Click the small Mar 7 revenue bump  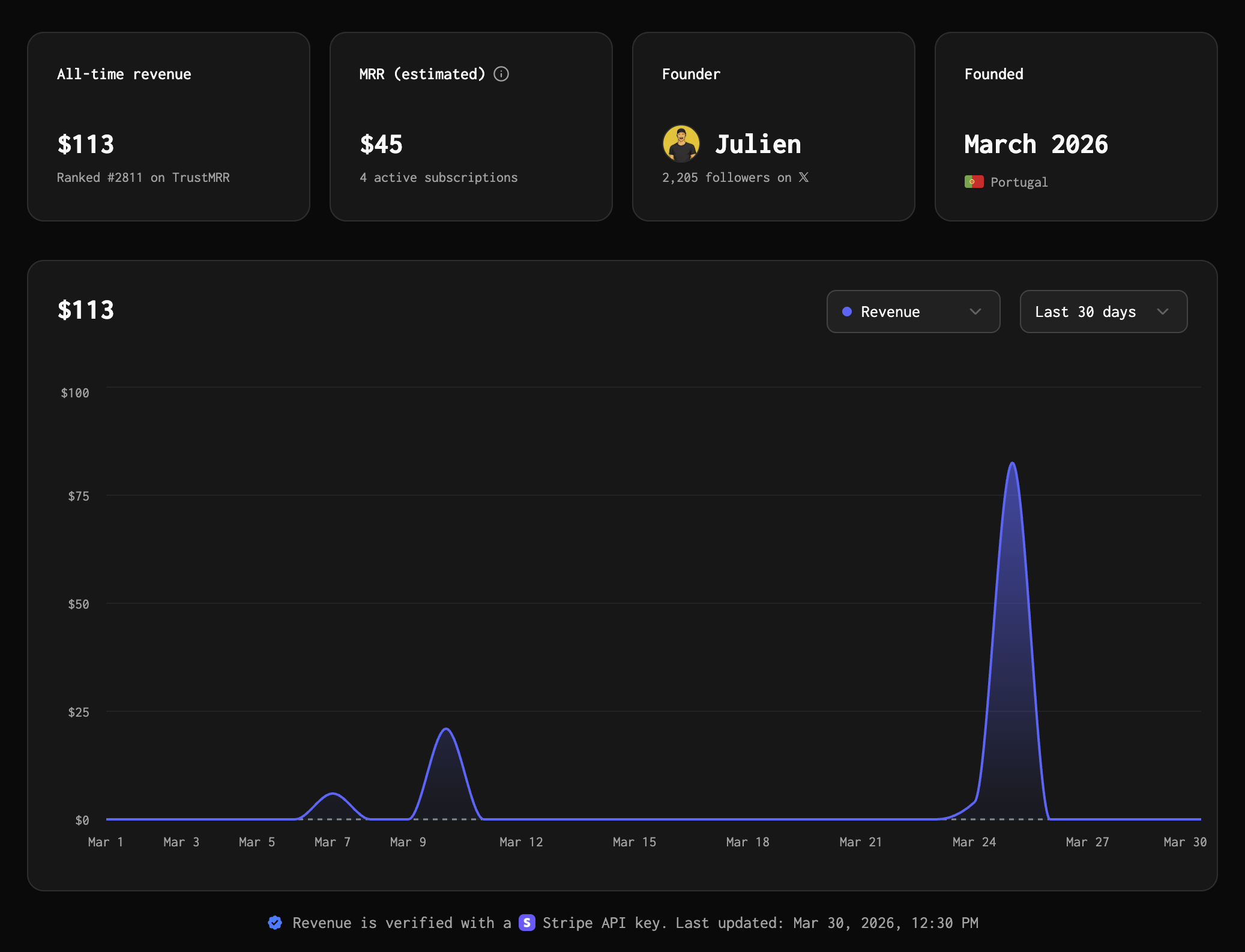click(333, 795)
